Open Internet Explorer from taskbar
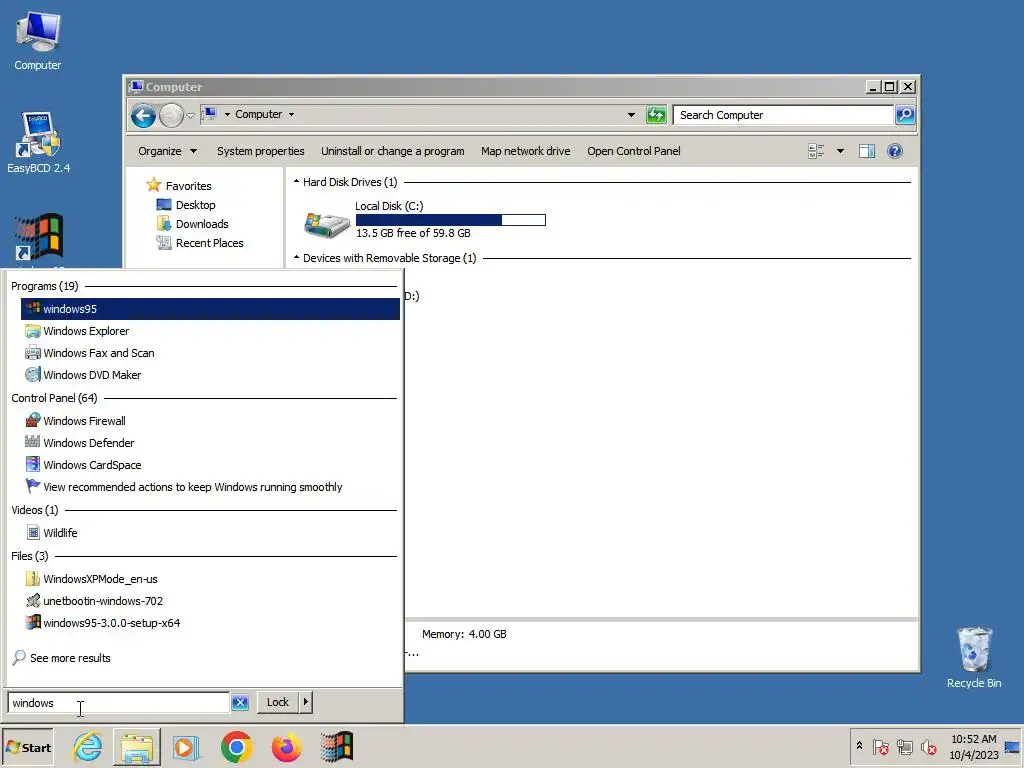This screenshot has width=1024, height=768. pos(88,747)
